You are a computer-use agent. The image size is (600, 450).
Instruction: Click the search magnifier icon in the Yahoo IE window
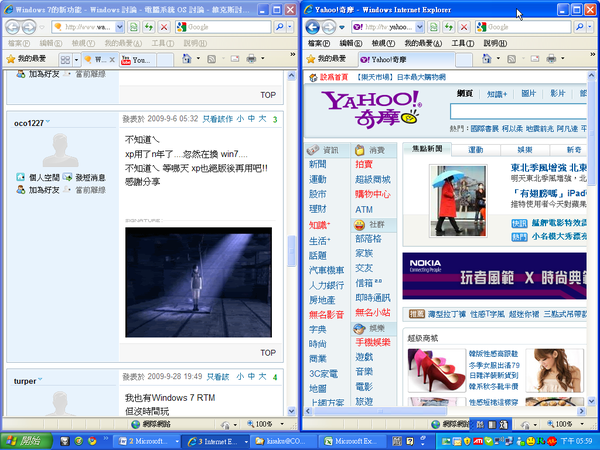pyautogui.click(x=580, y=27)
